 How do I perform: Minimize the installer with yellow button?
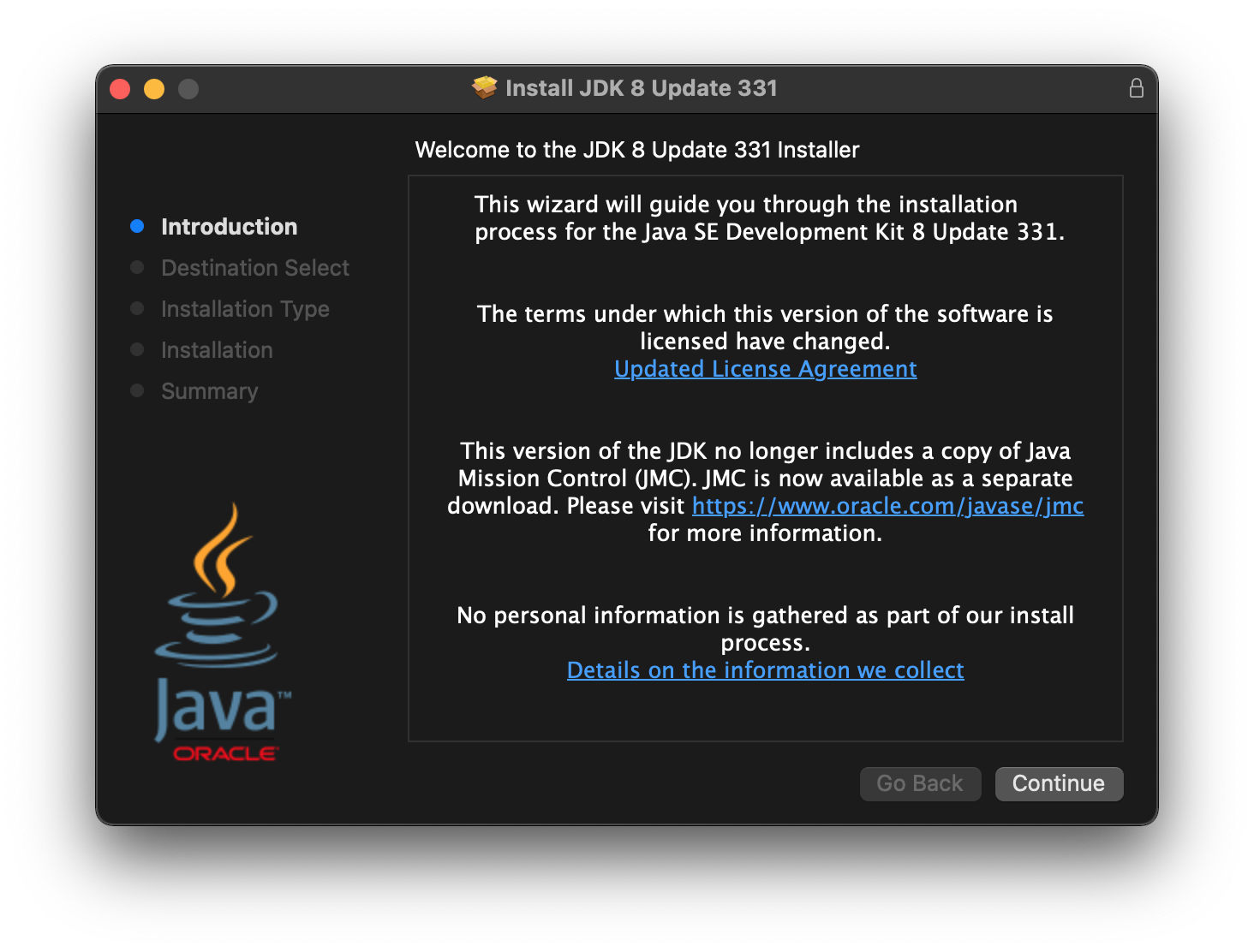[154, 89]
